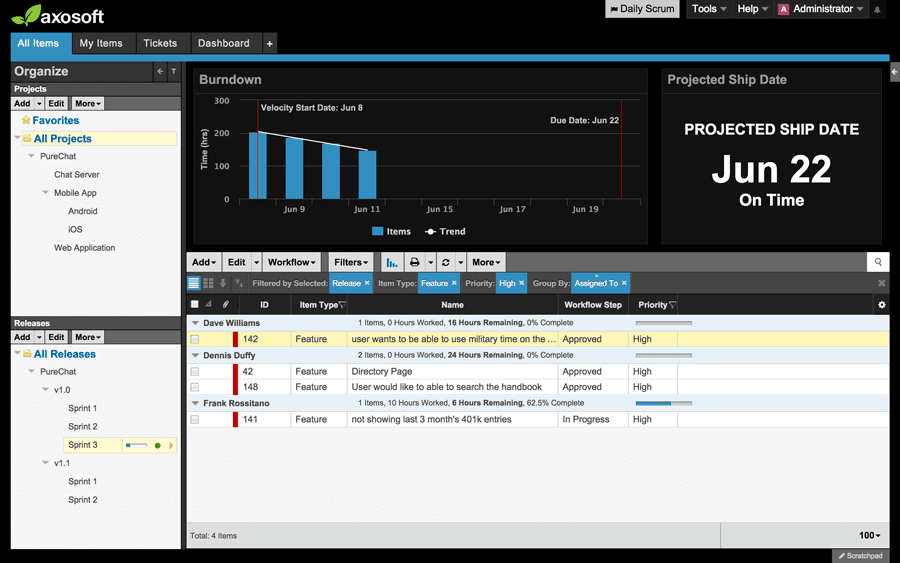
Task: Open the Administrator user menu
Action: click(821, 9)
